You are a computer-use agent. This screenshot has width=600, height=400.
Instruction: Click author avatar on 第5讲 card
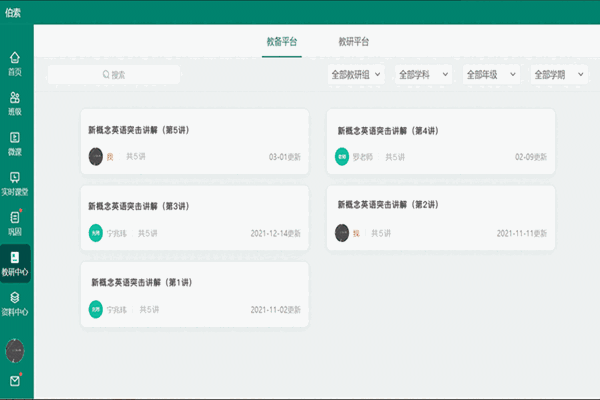tap(96, 157)
